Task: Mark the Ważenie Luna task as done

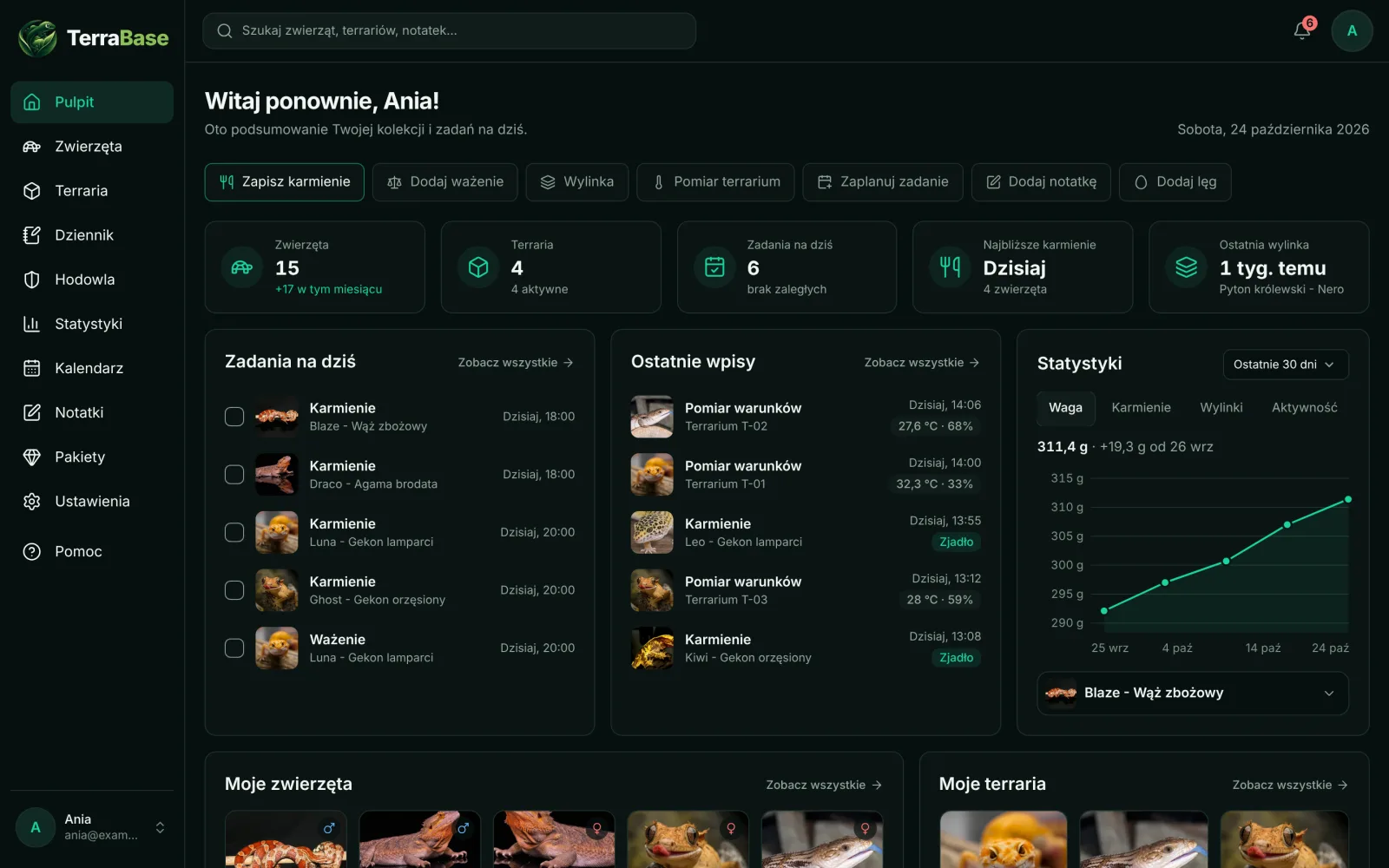Action: click(234, 648)
